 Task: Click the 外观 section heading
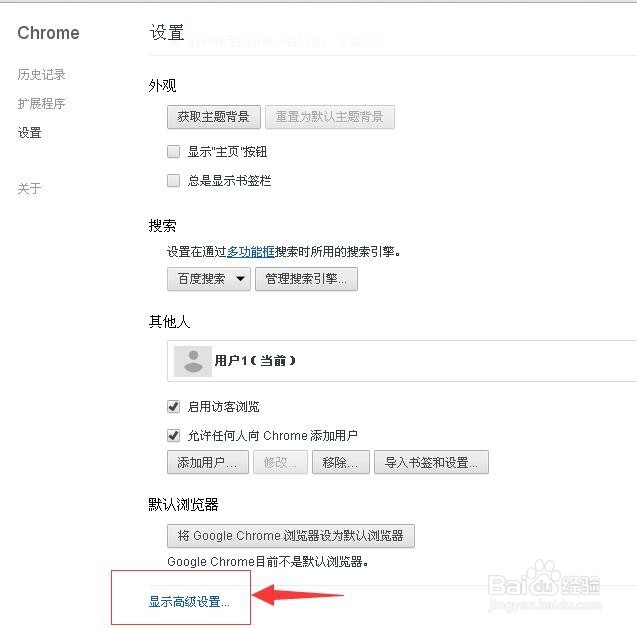coord(162,86)
